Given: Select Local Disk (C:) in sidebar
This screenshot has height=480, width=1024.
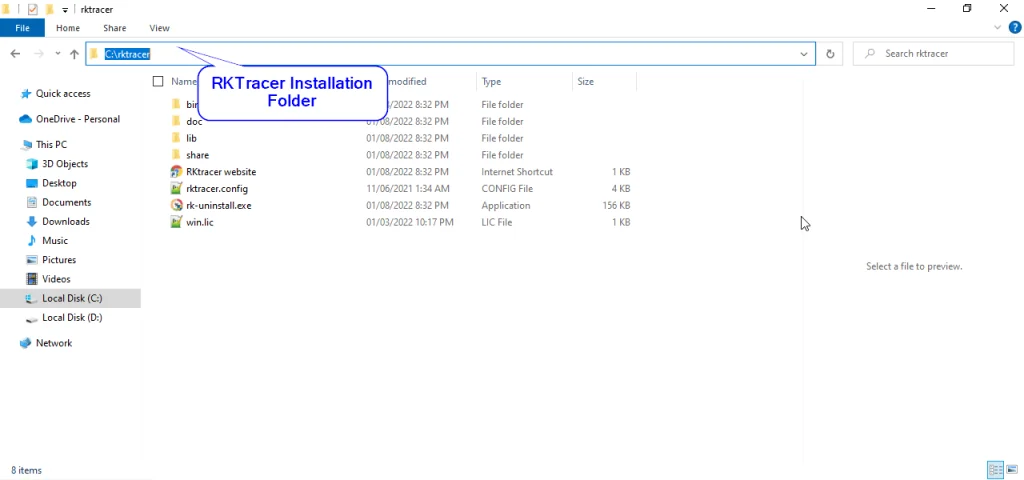Looking at the screenshot, I should pyautogui.click(x=70, y=298).
